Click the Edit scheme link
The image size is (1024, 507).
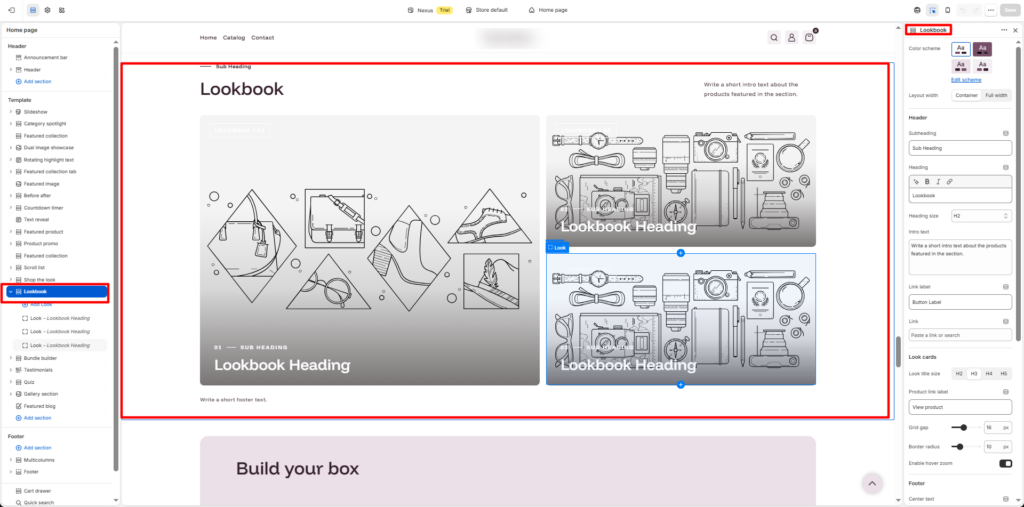click(x=966, y=80)
